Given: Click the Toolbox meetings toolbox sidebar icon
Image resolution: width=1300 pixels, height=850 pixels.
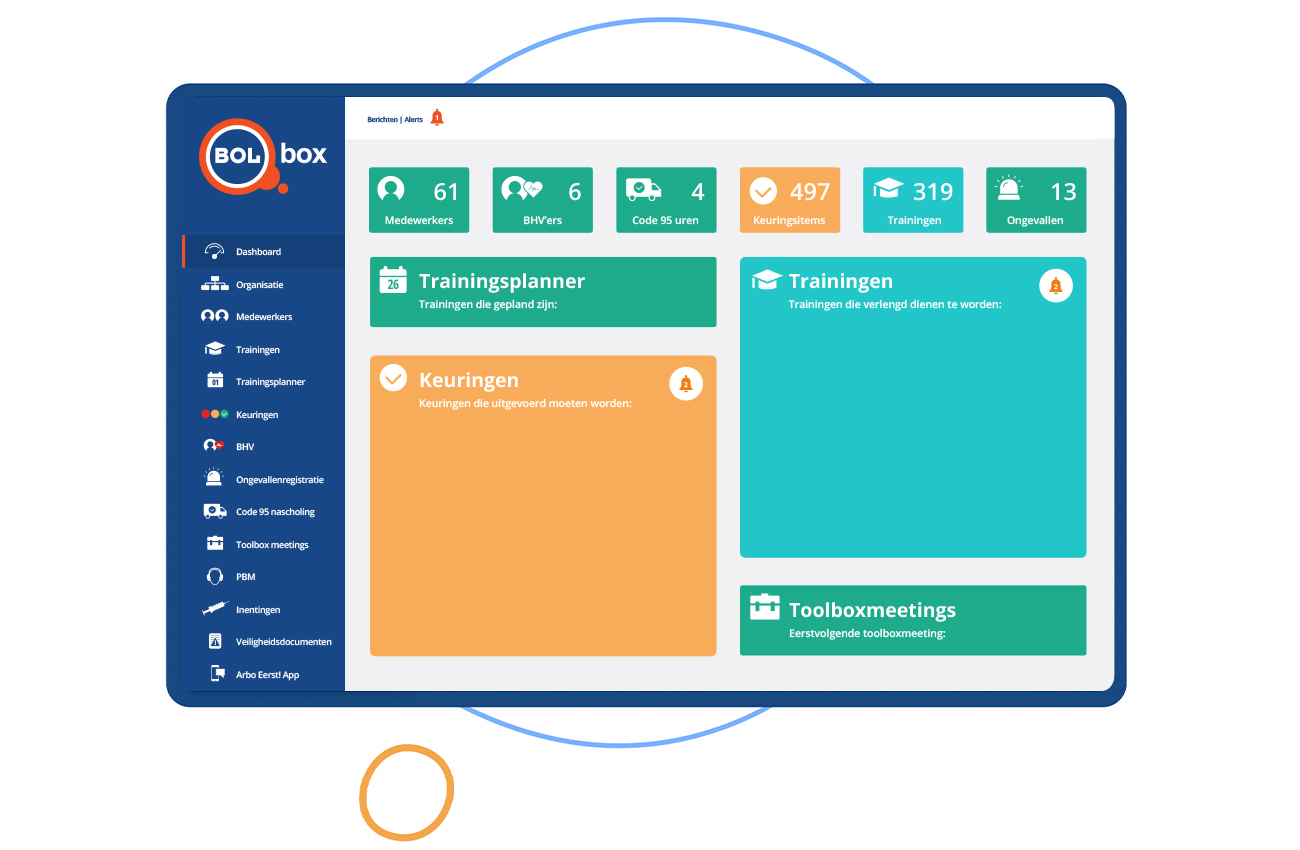Looking at the screenshot, I should 214,544.
